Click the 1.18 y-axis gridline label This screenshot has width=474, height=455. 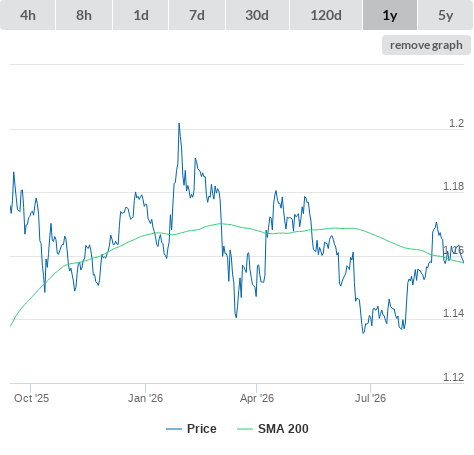click(453, 186)
